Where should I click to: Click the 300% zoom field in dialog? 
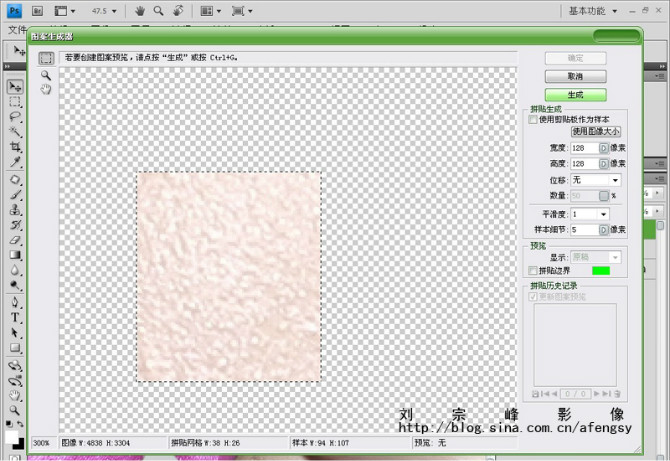click(x=43, y=443)
